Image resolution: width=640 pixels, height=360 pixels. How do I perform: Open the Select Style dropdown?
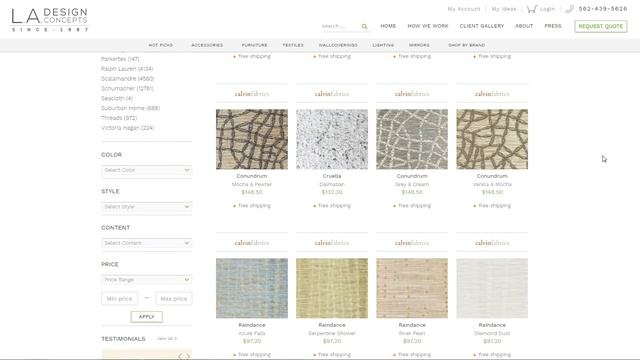point(146,207)
